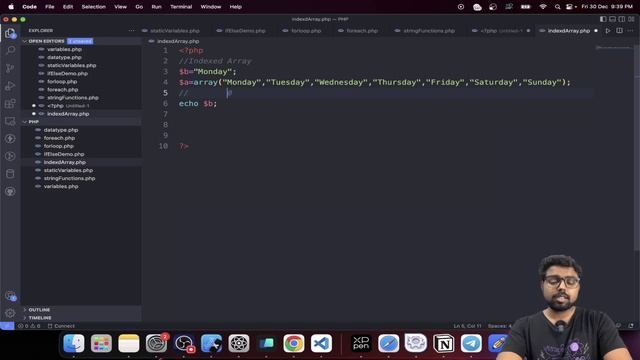Open the Source Control view
Viewport: 640px width, 360px height.
click(10, 68)
